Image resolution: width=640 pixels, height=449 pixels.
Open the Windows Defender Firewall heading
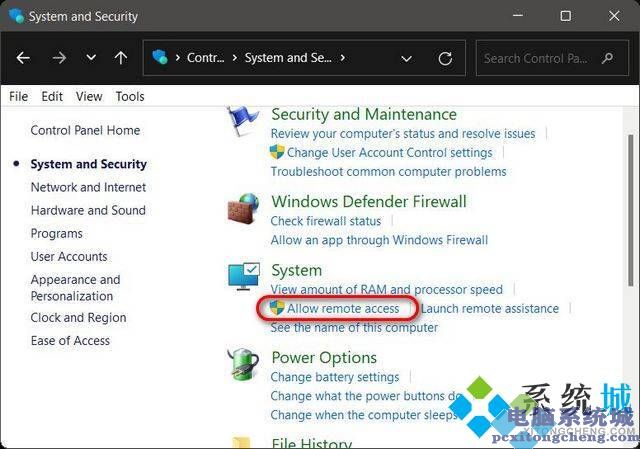369,202
